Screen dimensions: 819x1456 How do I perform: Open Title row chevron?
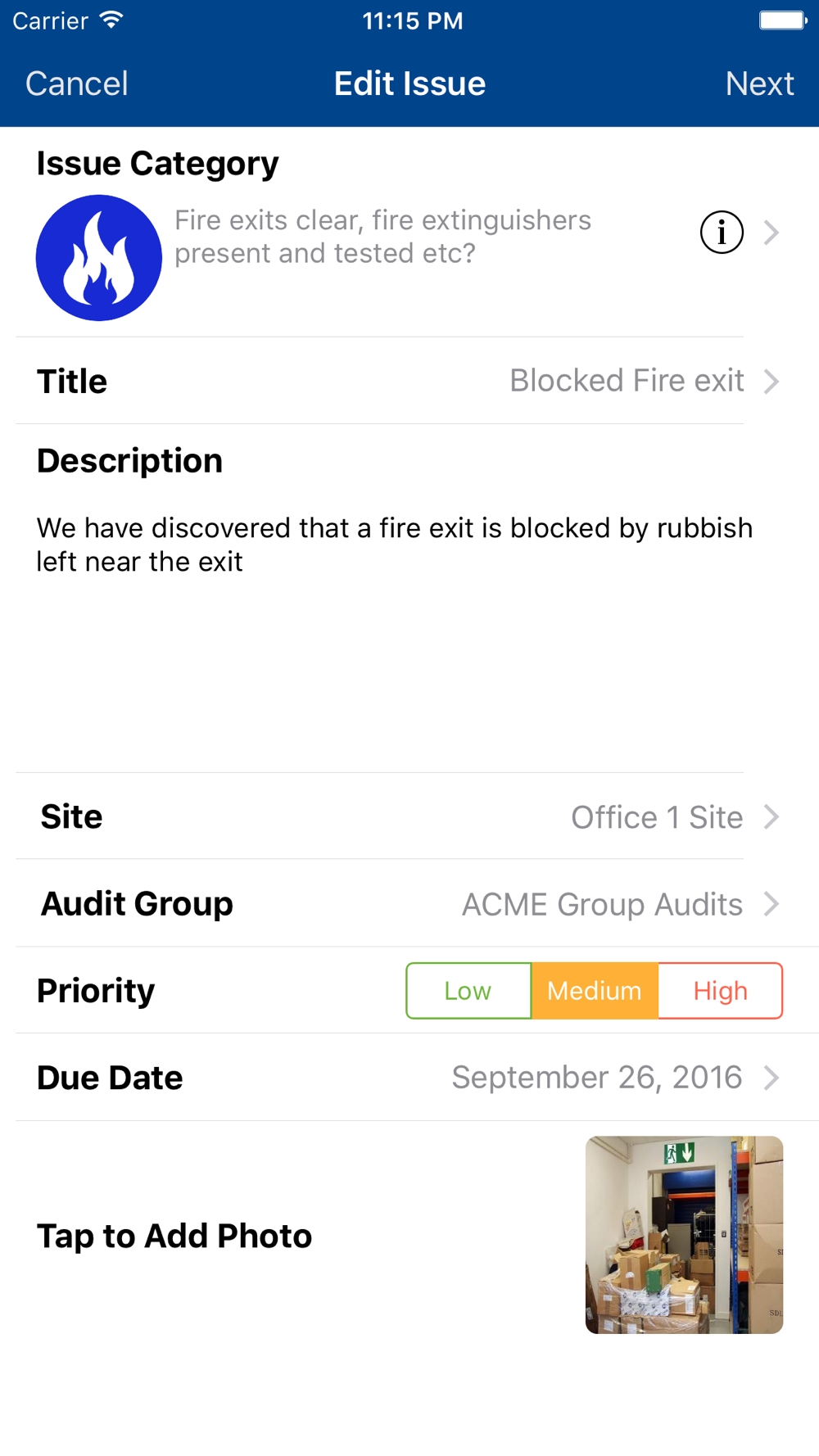(x=771, y=381)
